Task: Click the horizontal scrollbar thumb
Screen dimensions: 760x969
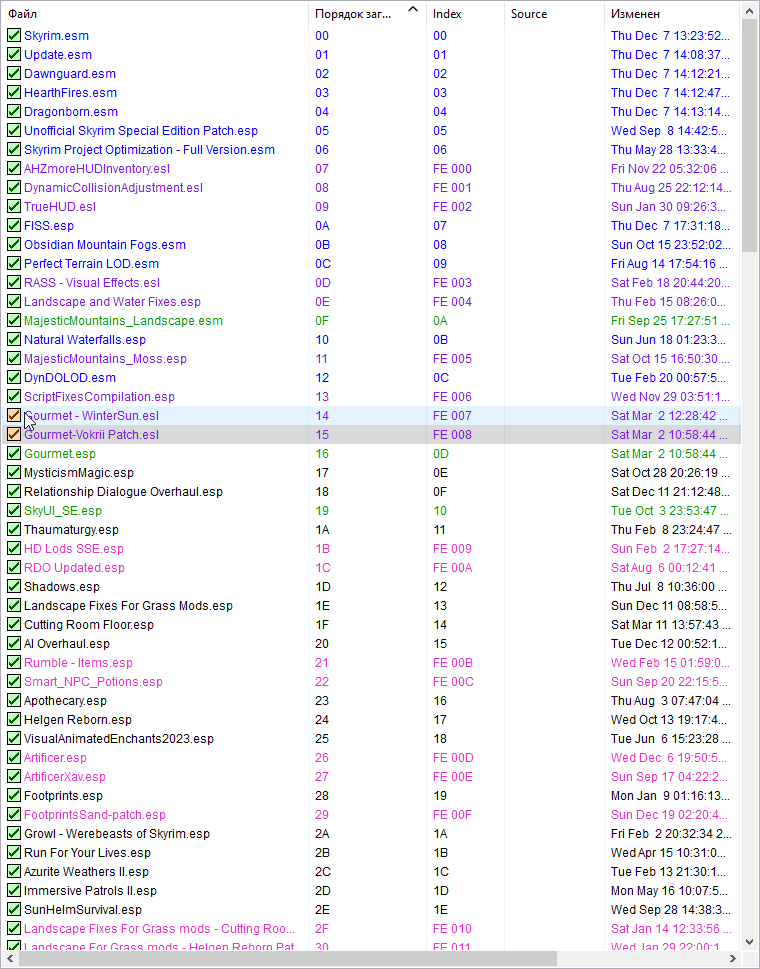Action: pos(288,959)
